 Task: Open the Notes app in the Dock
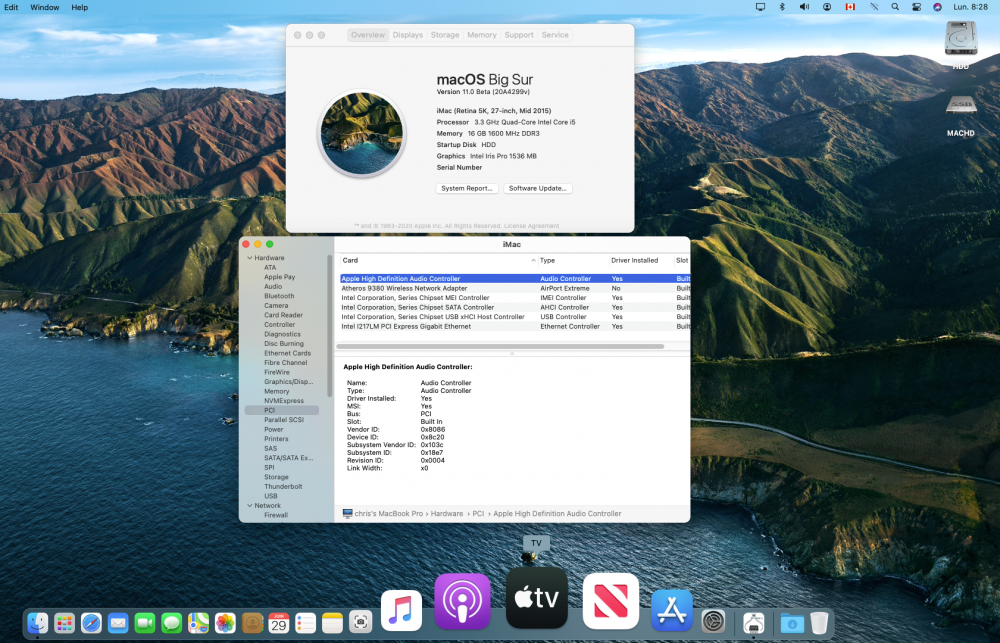332,623
